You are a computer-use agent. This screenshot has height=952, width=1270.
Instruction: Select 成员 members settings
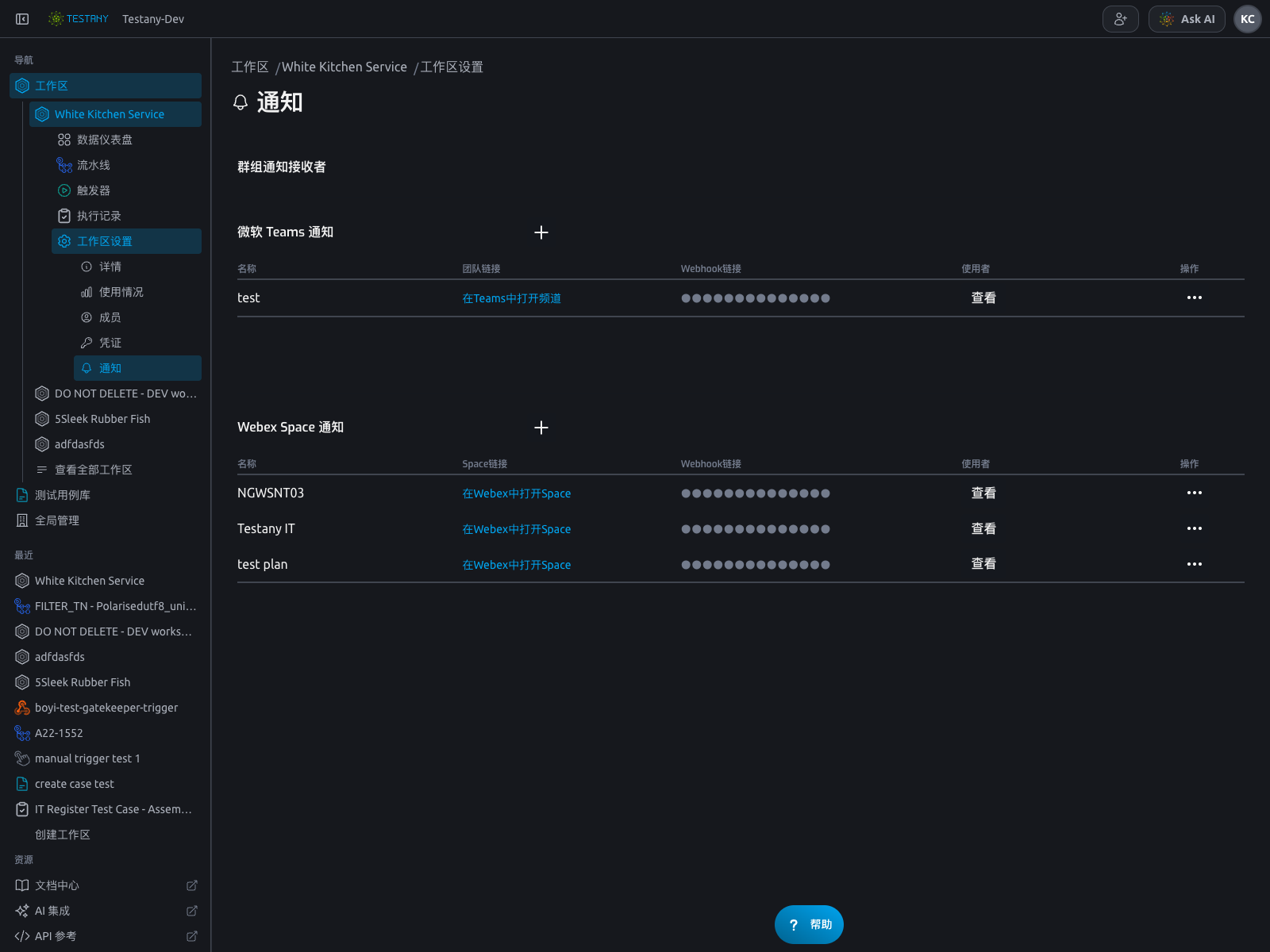click(110, 317)
